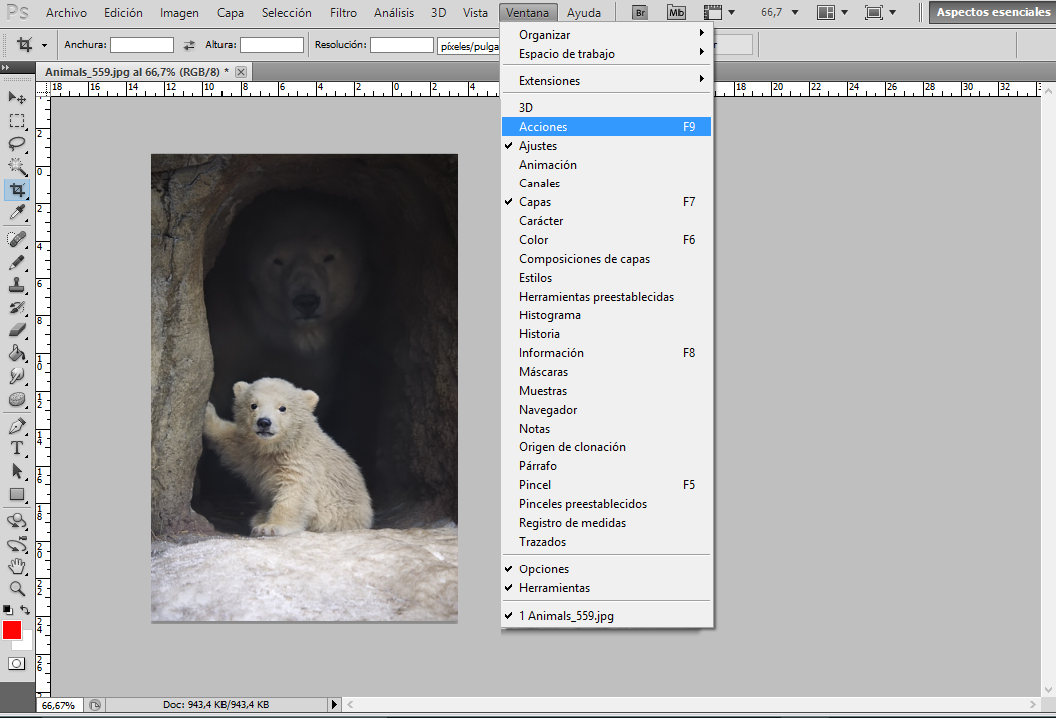This screenshot has width=1058, height=720.
Task: Choose Acciones from Ventana menu
Action: pyautogui.click(x=606, y=127)
